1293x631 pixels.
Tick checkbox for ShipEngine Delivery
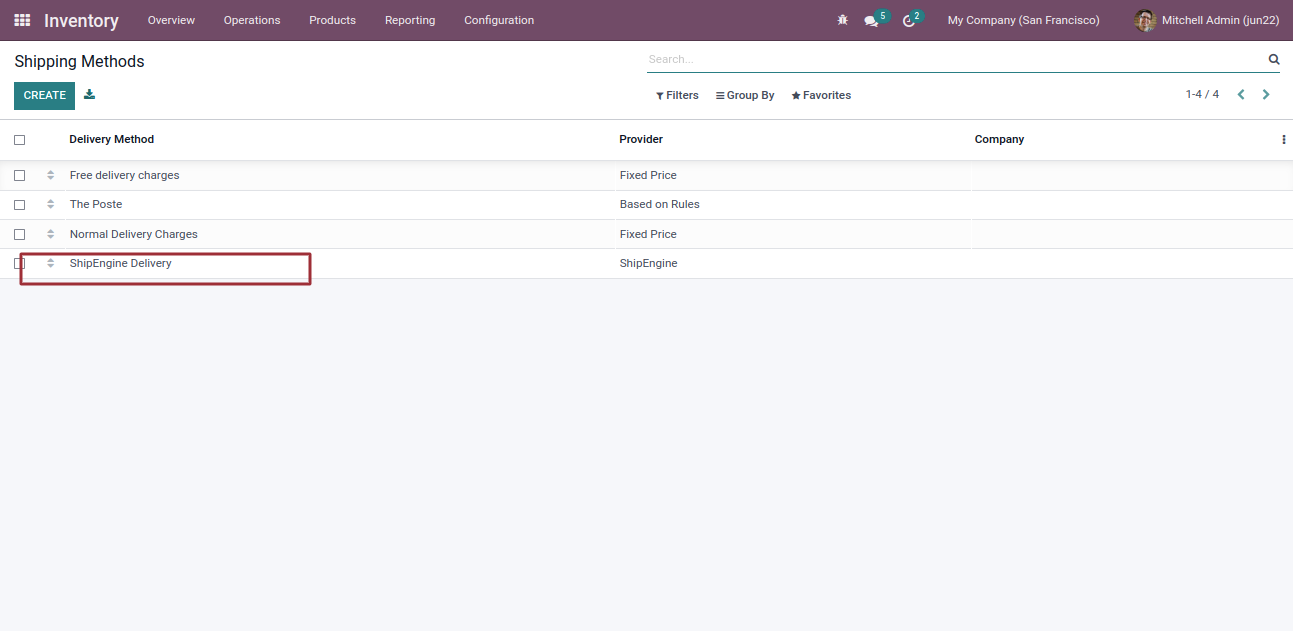(x=19, y=263)
